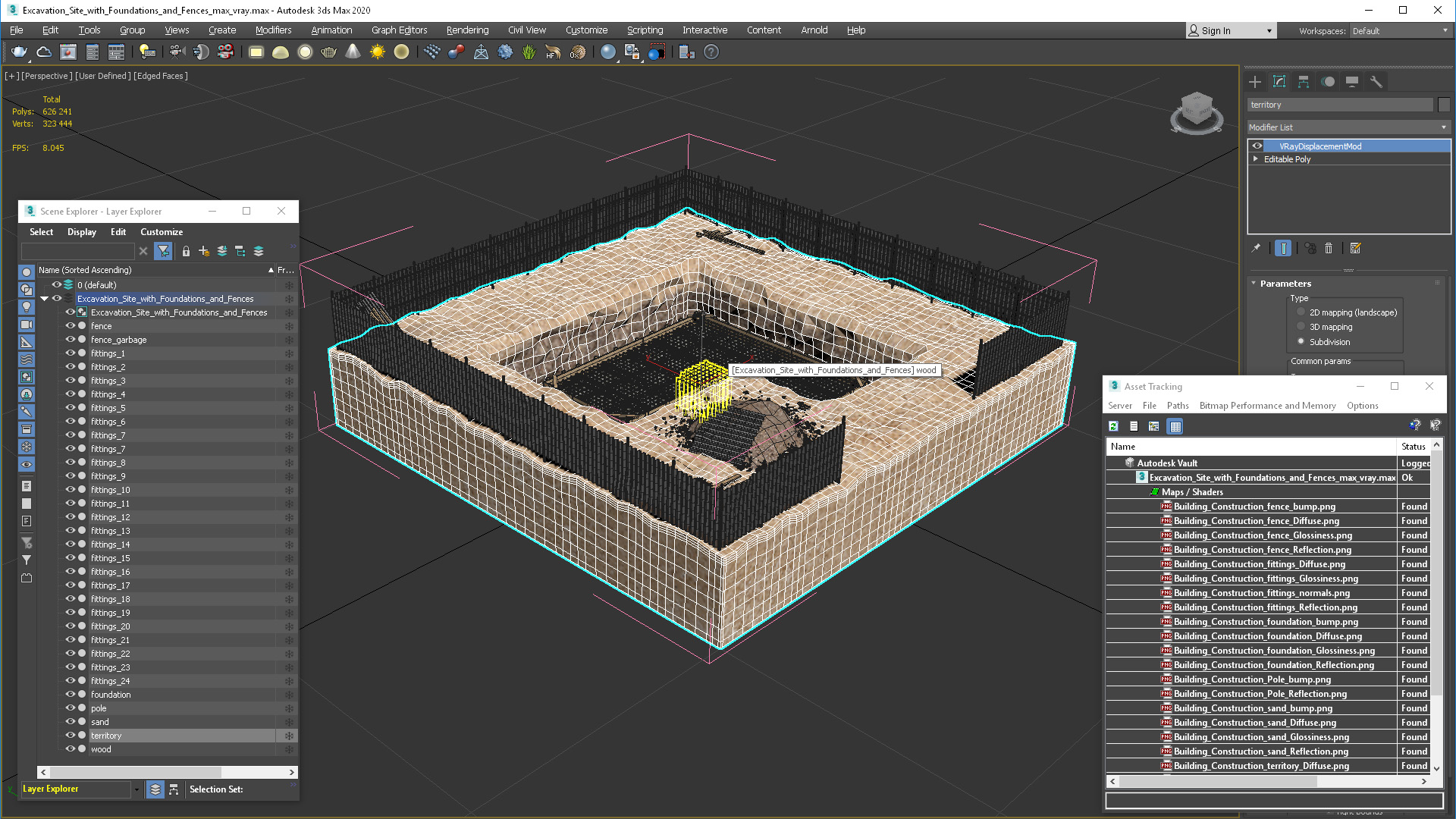Open the Motion tab in command panel

click(x=1328, y=82)
